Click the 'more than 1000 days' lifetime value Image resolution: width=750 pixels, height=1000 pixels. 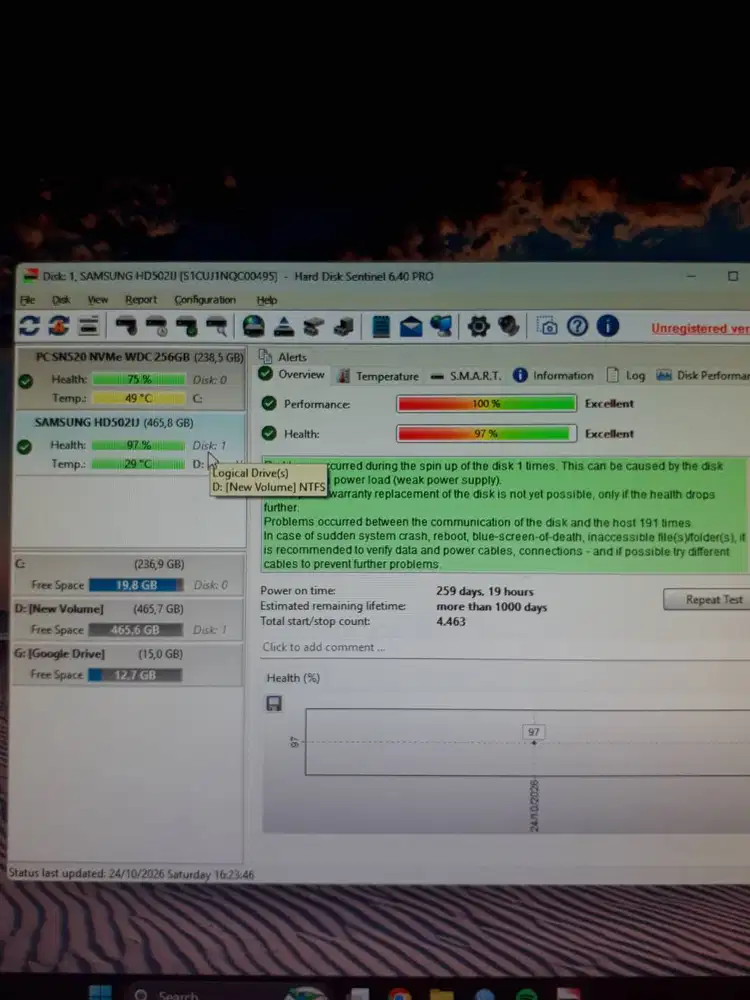coord(492,607)
